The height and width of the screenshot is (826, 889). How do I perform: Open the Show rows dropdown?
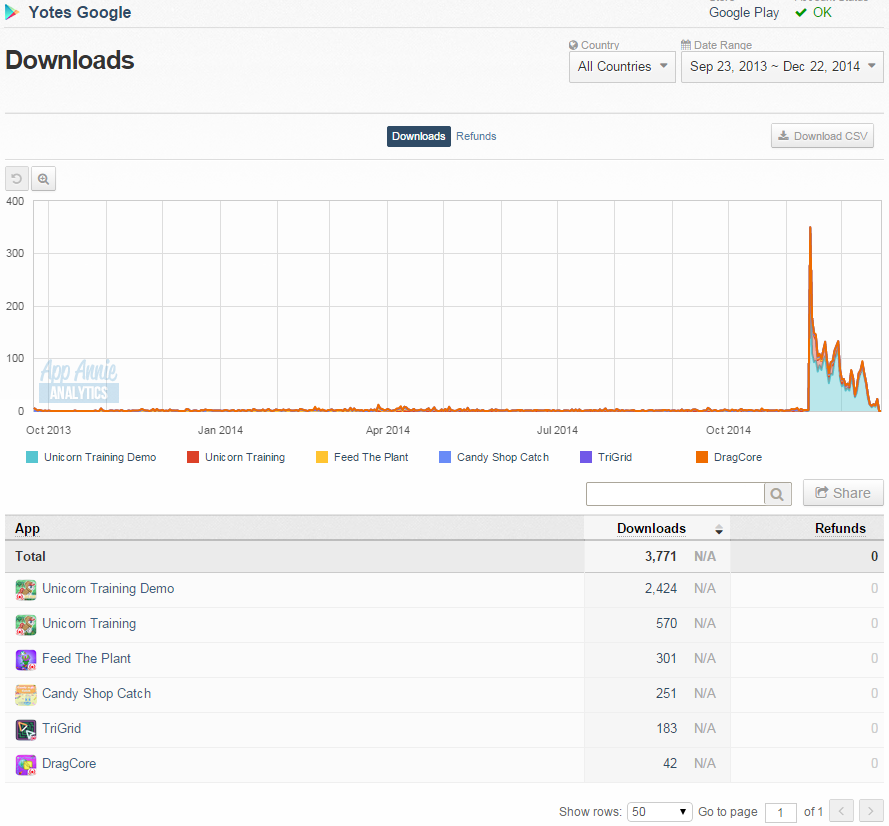659,812
